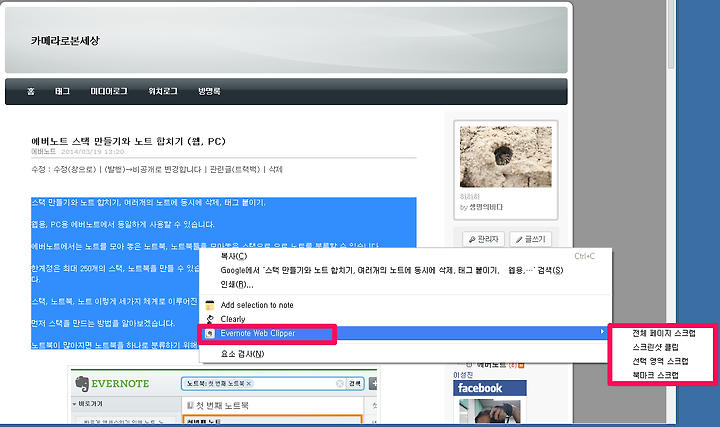The height and width of the screenshot is (427, 720).
Task: Click the highlighted line starting 한계정은 최대 250개의
Action: pos(115,268)
